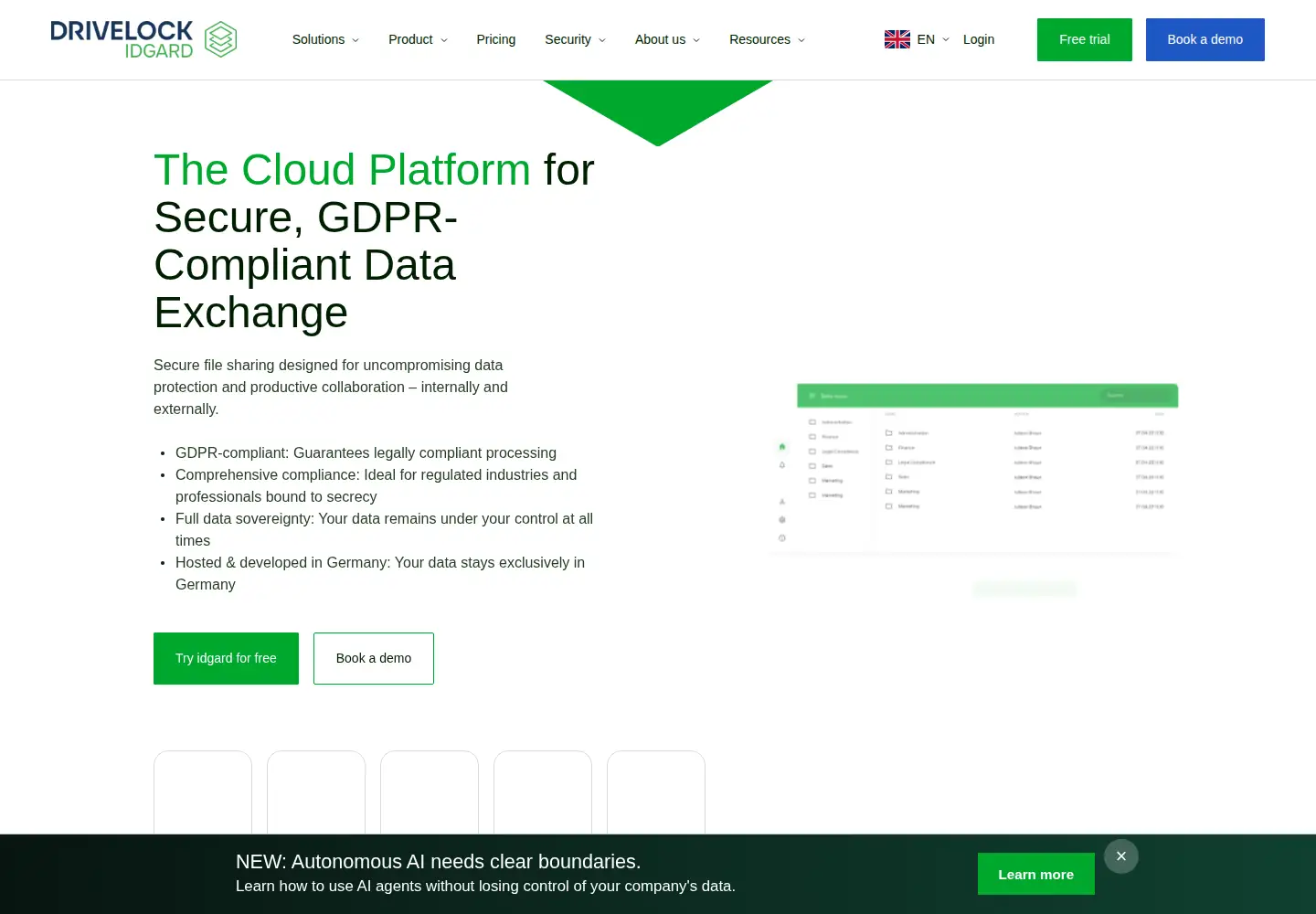
Task: Click the blue Book a demo header button
Action: (1205, 39)
